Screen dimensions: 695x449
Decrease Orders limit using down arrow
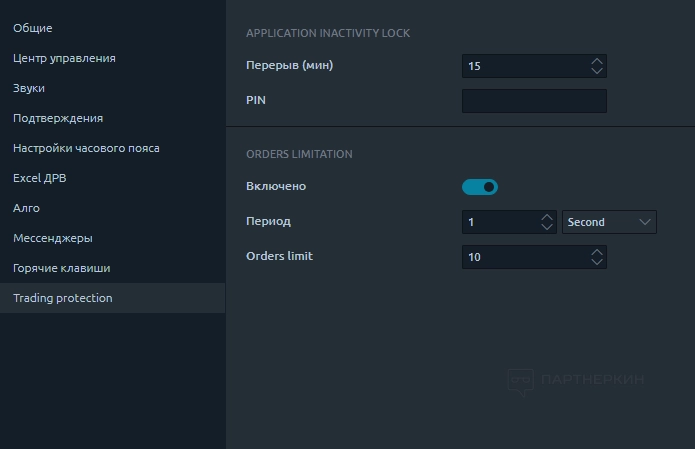coord(597,262)
